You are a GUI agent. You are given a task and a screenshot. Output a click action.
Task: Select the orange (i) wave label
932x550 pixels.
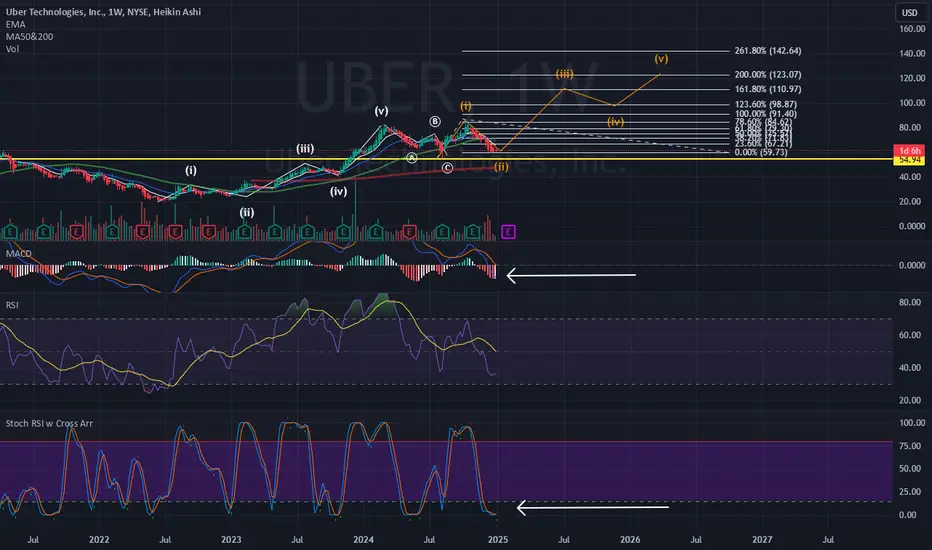pyautogui.click(x=465, y=106)
